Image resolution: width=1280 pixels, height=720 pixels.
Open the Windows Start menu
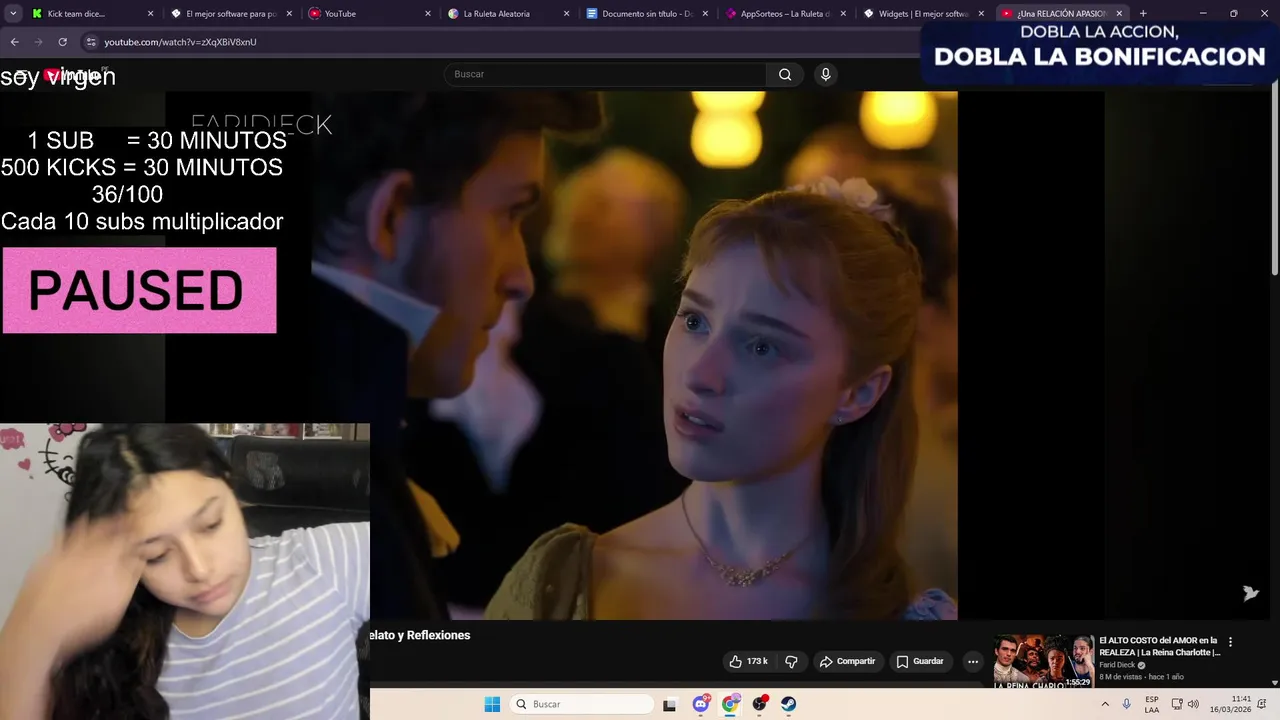click(492, 704)
